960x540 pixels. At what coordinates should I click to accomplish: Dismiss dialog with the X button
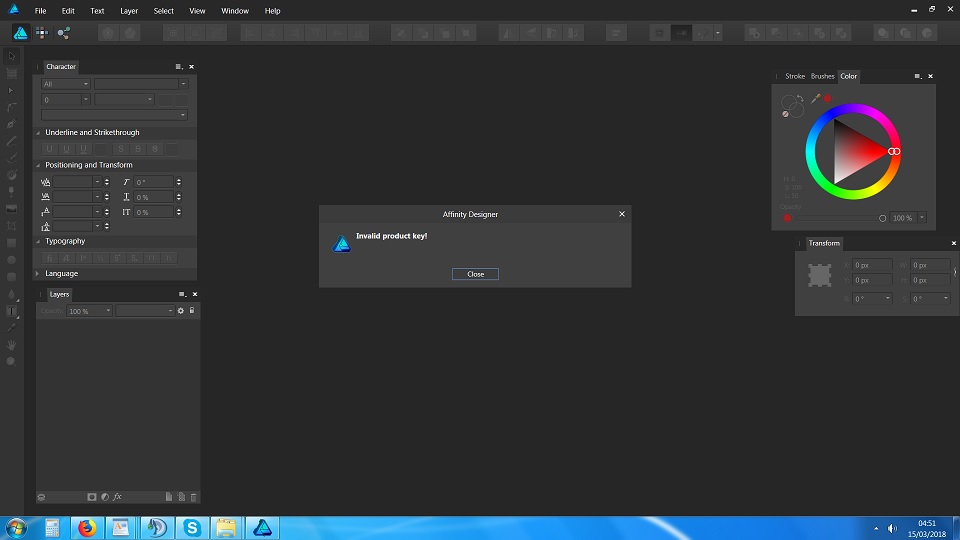pyautogui.click(x=621, y=214)
